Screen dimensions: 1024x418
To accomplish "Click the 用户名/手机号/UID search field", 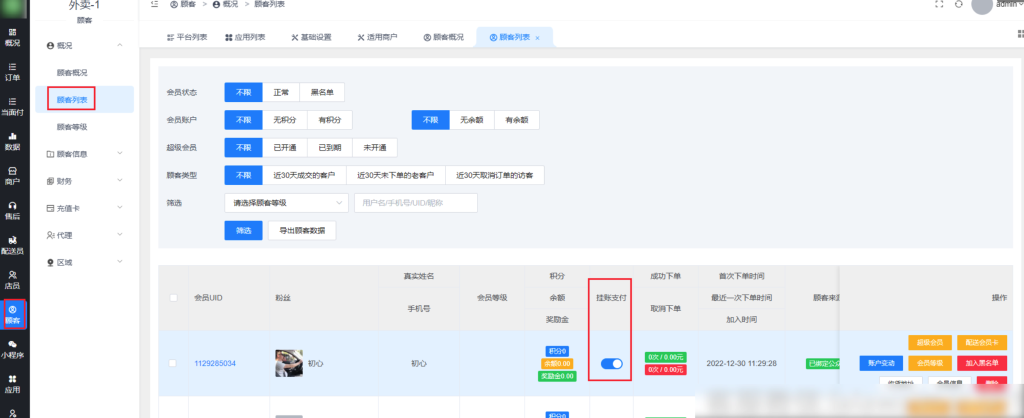I will (415, 203).
